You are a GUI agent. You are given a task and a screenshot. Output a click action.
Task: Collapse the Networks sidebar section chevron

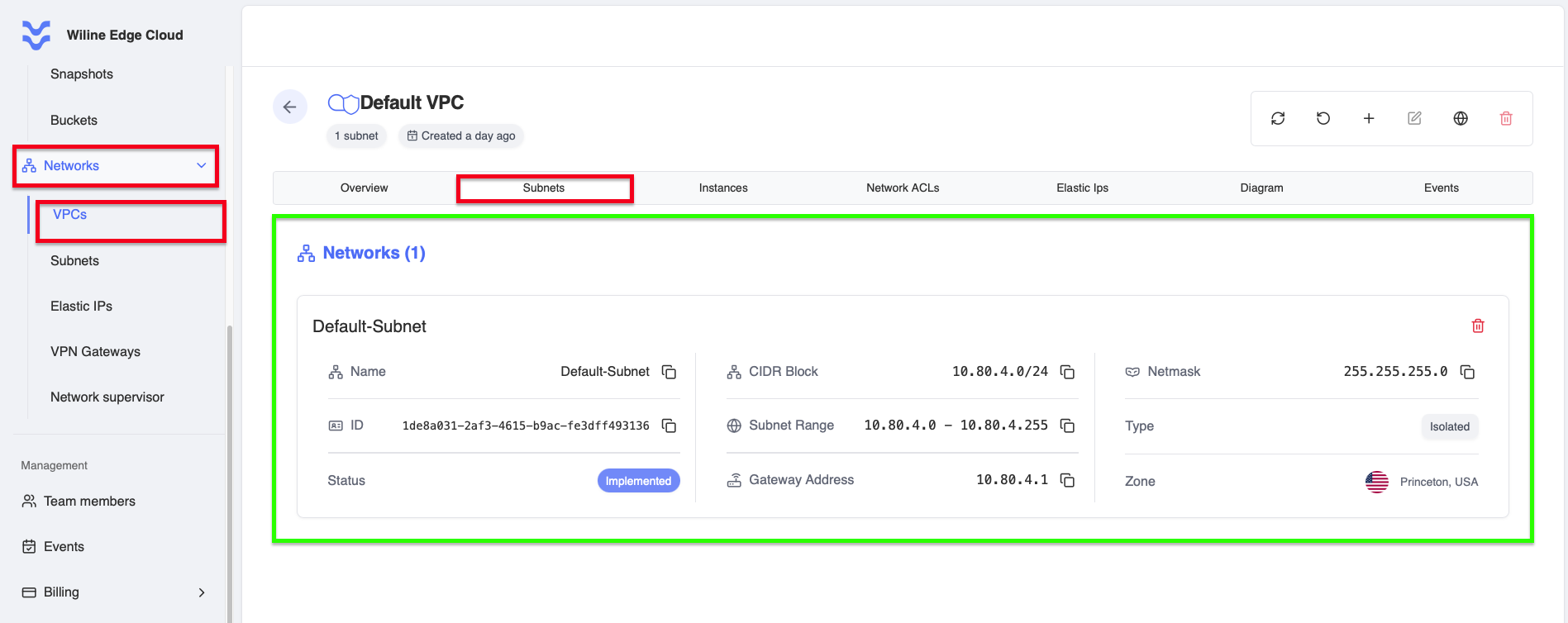[201, 166]
